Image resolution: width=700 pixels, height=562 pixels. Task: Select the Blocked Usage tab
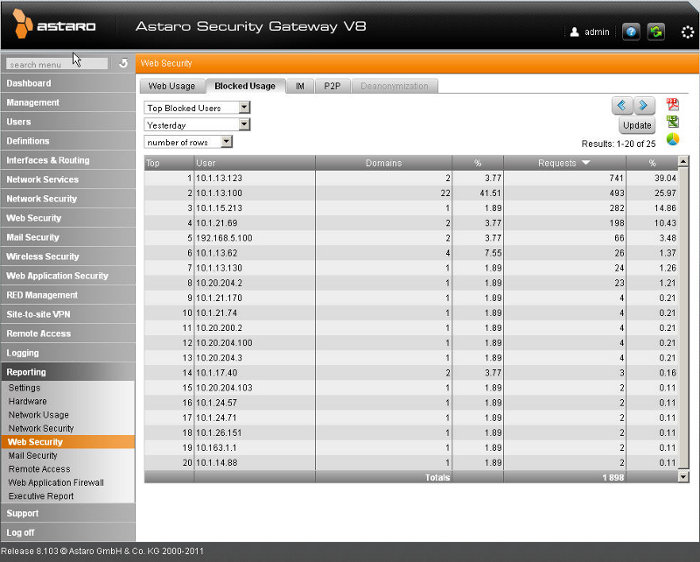(x=245, y=86)
